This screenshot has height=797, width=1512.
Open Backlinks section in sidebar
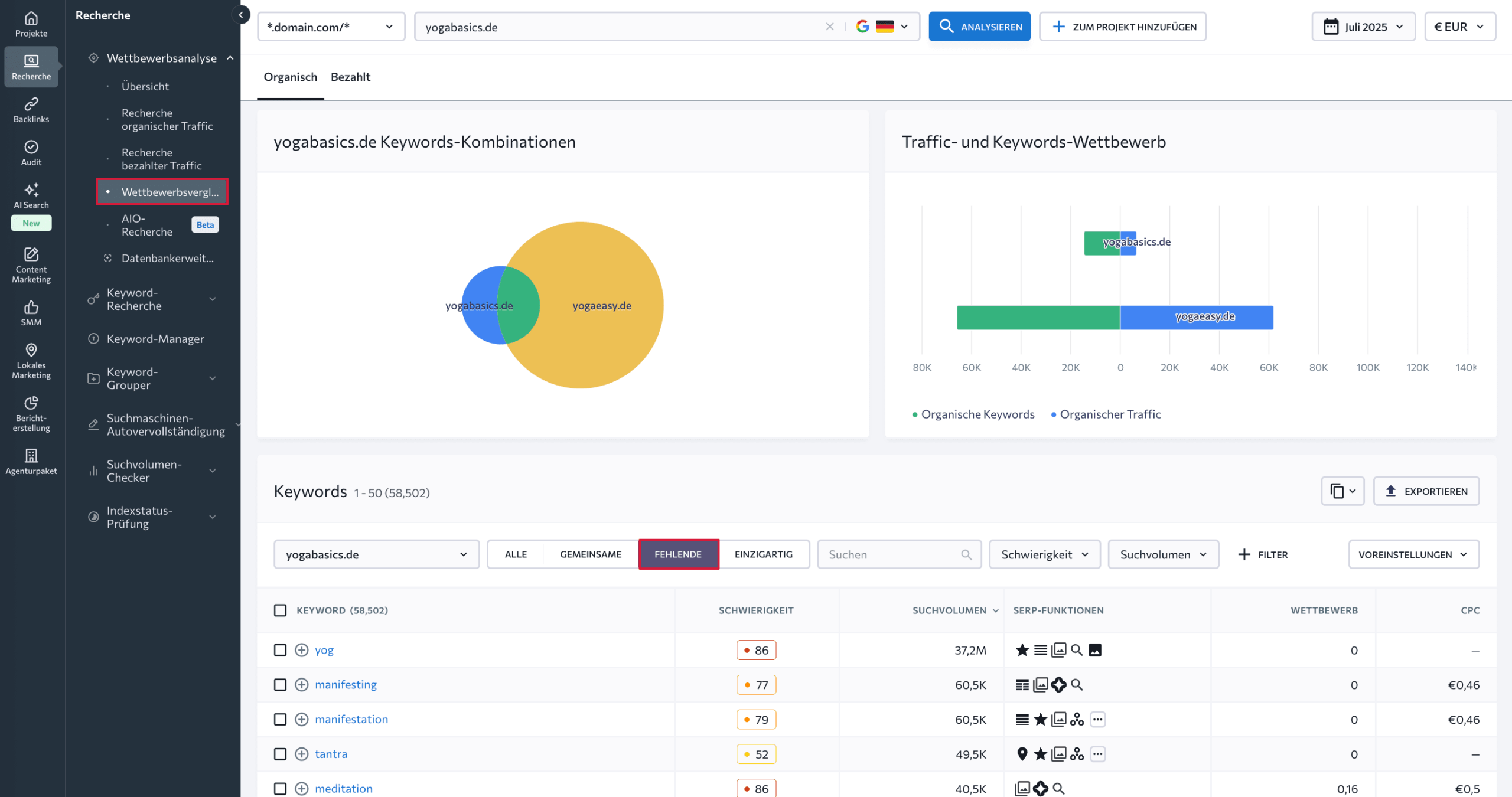31,110
